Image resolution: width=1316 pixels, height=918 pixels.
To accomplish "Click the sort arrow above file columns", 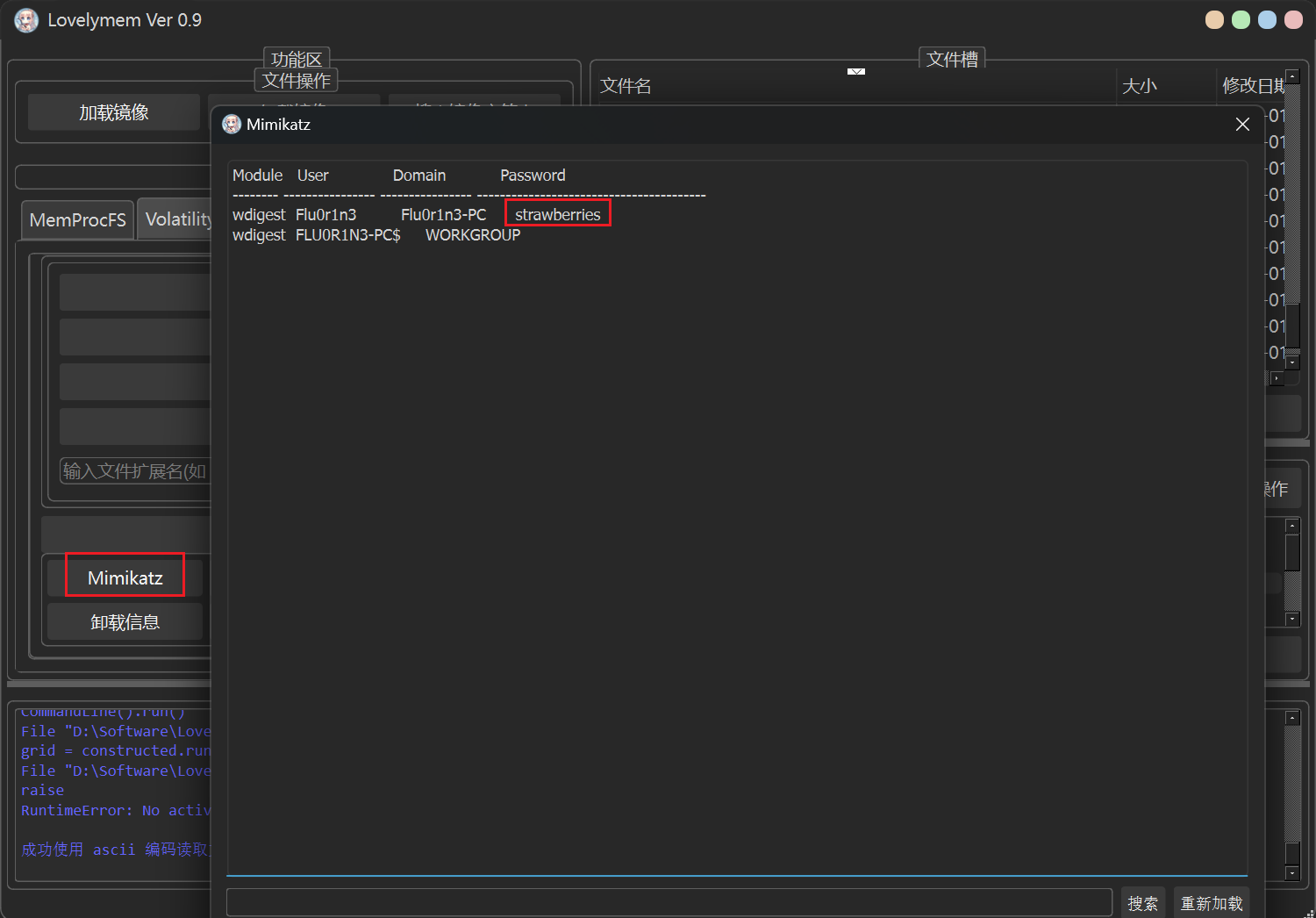I will coord(856,71).
